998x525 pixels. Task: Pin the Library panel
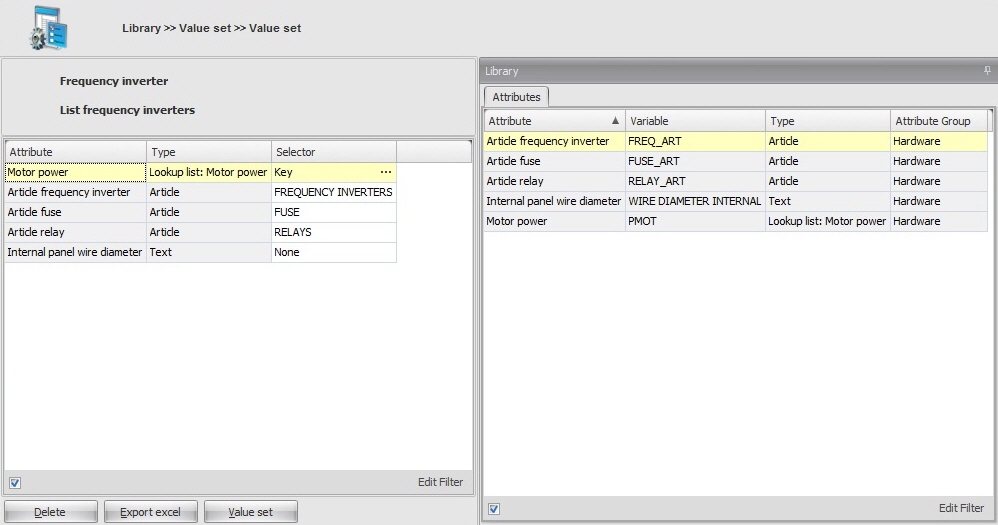pyautogui.click(x=987, y=71)
